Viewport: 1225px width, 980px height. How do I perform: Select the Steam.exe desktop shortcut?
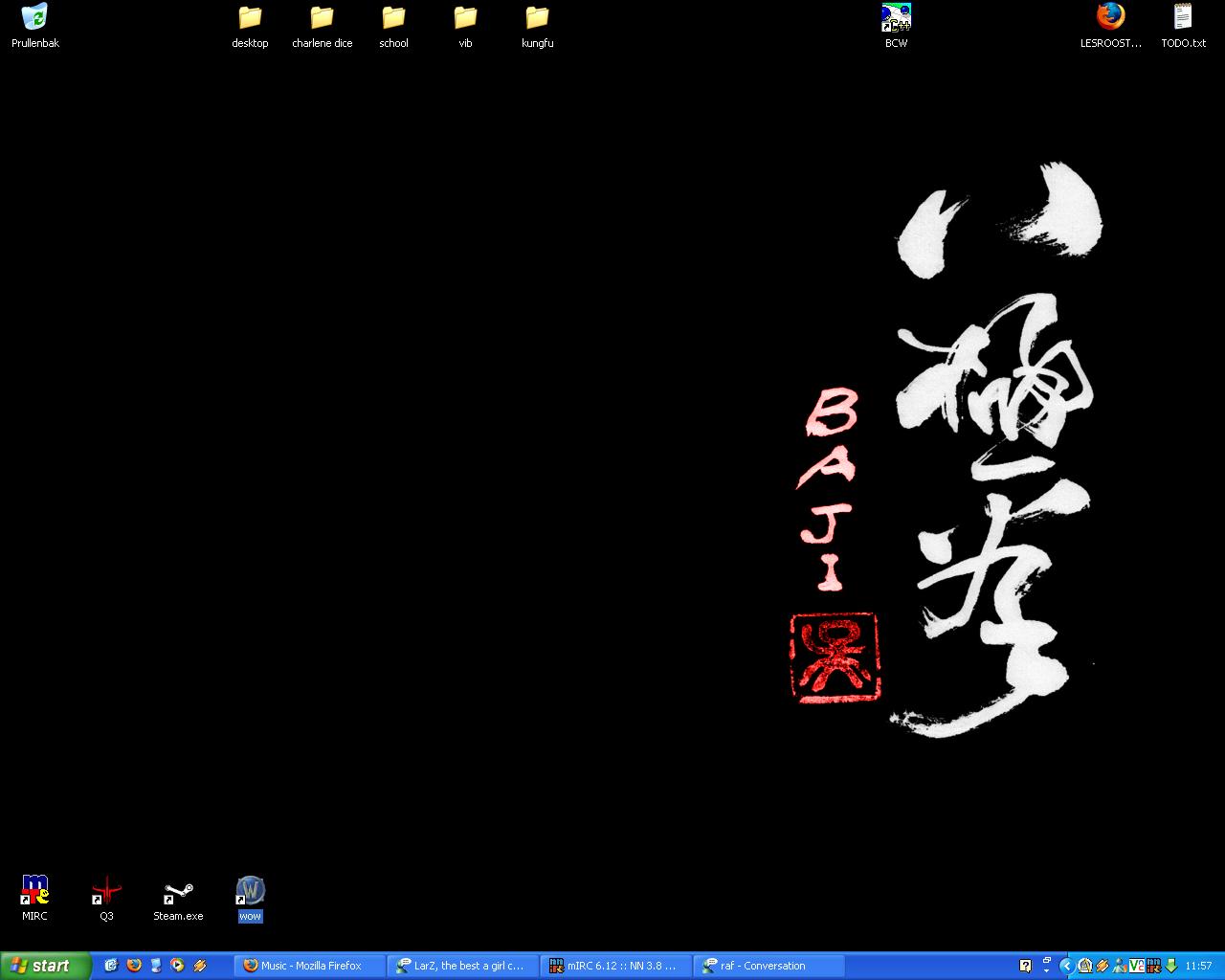(178, 891)
